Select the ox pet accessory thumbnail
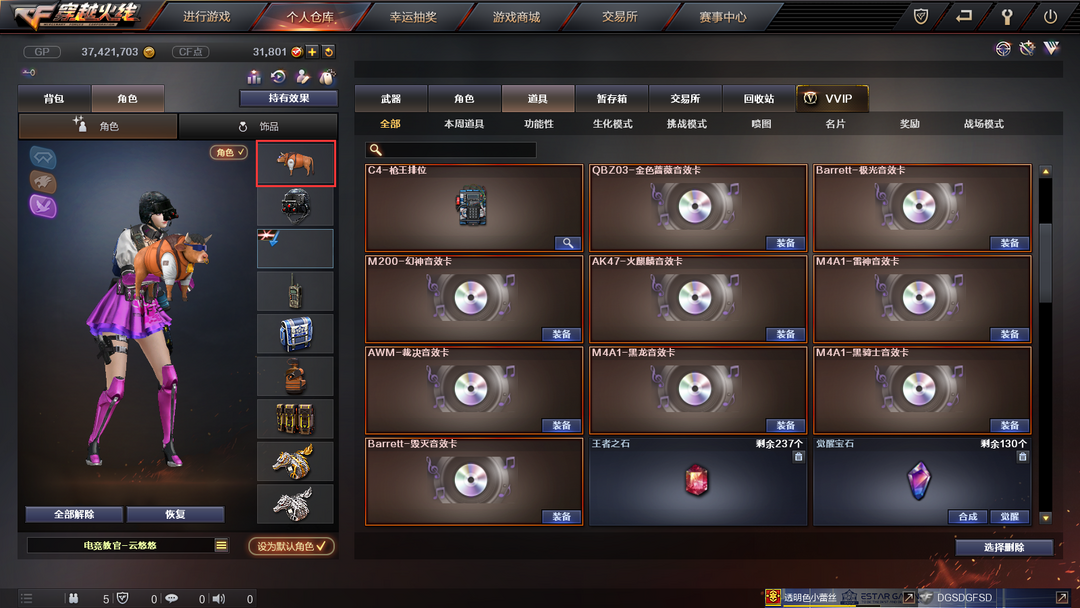The image size is (1080, 608). pyautogui.click(x=296, y=163)
